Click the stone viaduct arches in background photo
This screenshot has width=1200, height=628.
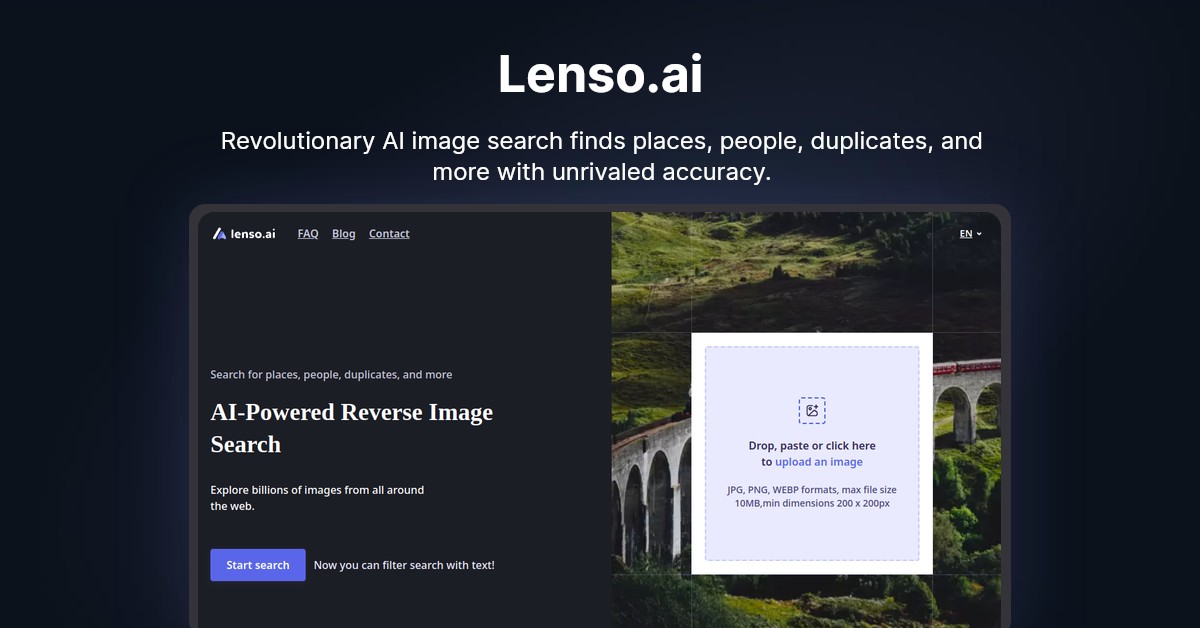pos(650,500)
